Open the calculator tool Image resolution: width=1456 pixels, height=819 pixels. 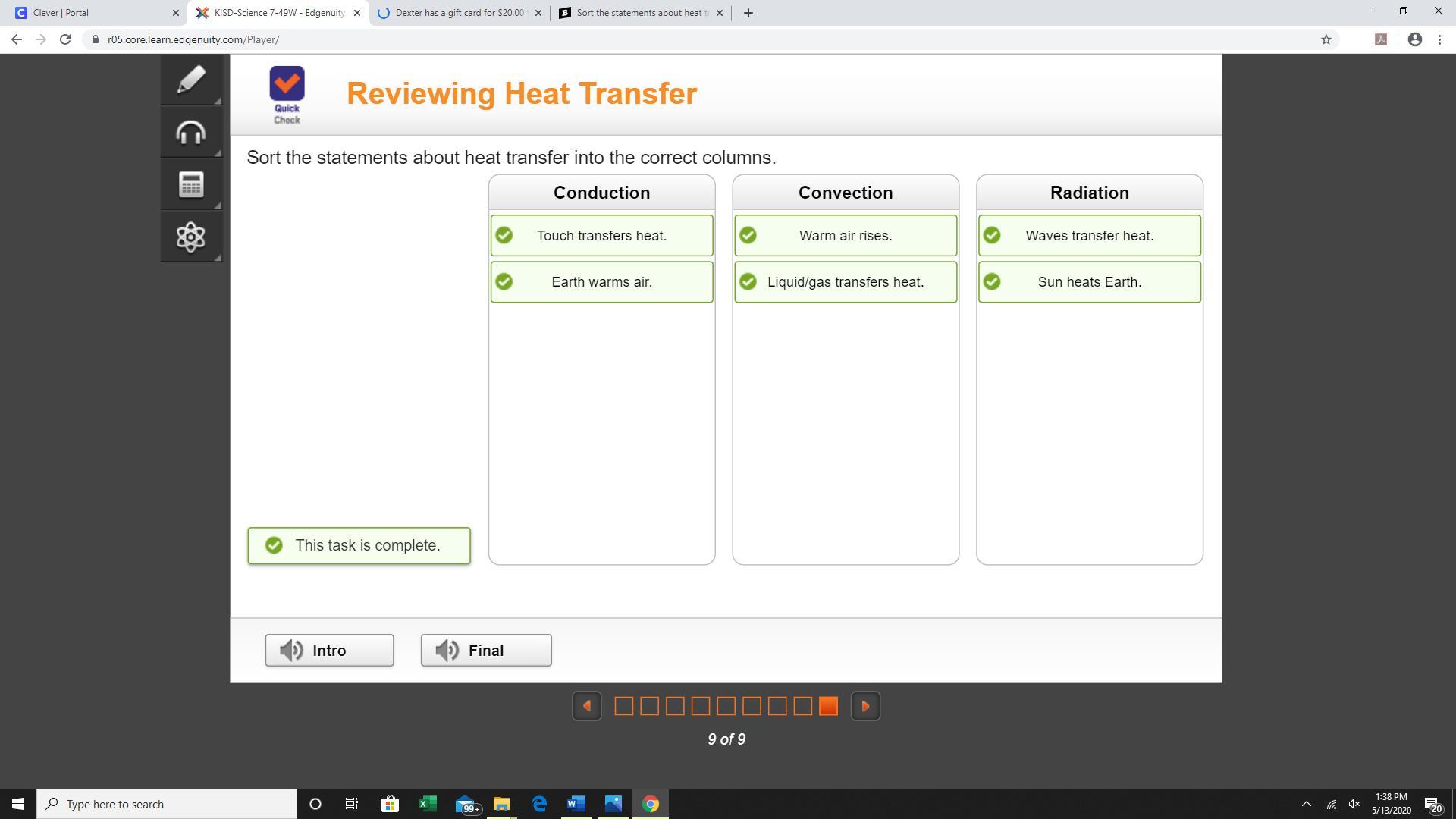(191, 184)
